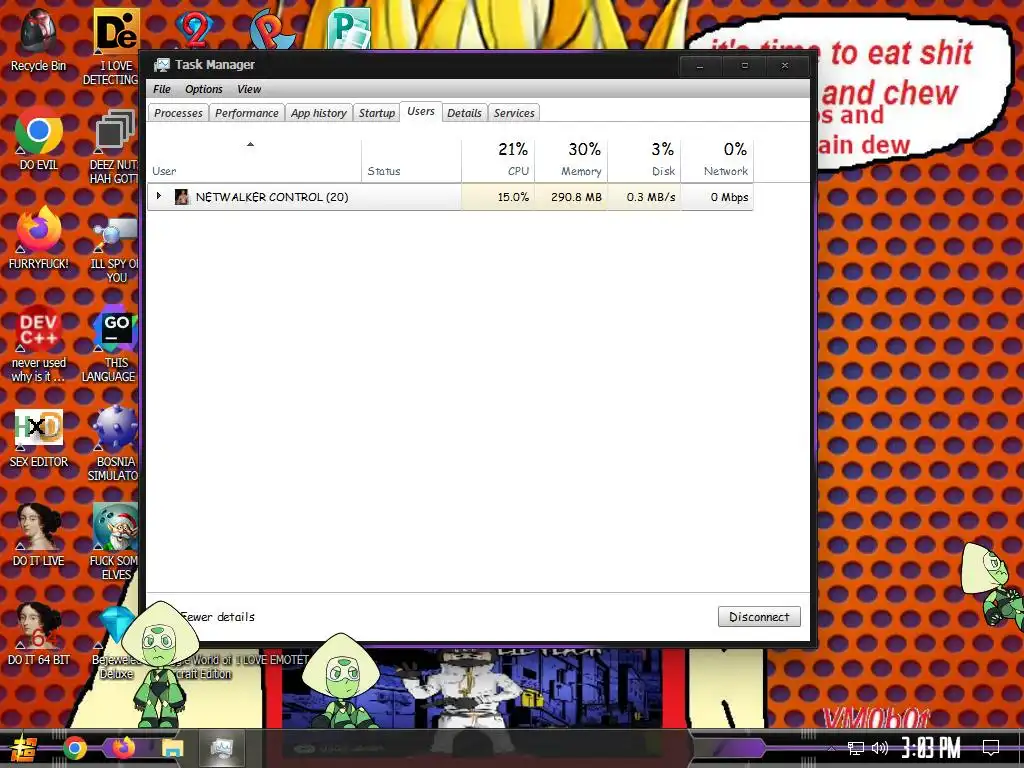This screenshot has height=768, width=1024.
Task: Click the 0 Mbps network value
Action: click(729, 197)
